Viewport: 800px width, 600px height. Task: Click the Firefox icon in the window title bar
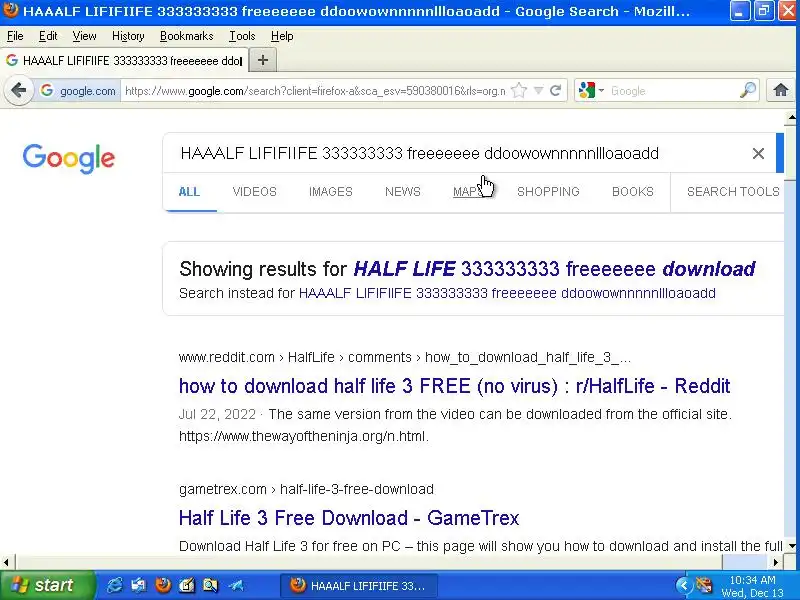click(10, 10)
